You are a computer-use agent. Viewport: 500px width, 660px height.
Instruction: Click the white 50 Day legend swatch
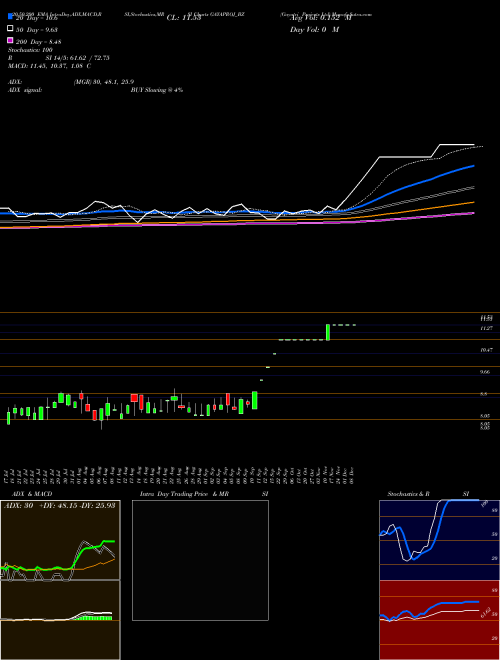(x=10, y=29)
